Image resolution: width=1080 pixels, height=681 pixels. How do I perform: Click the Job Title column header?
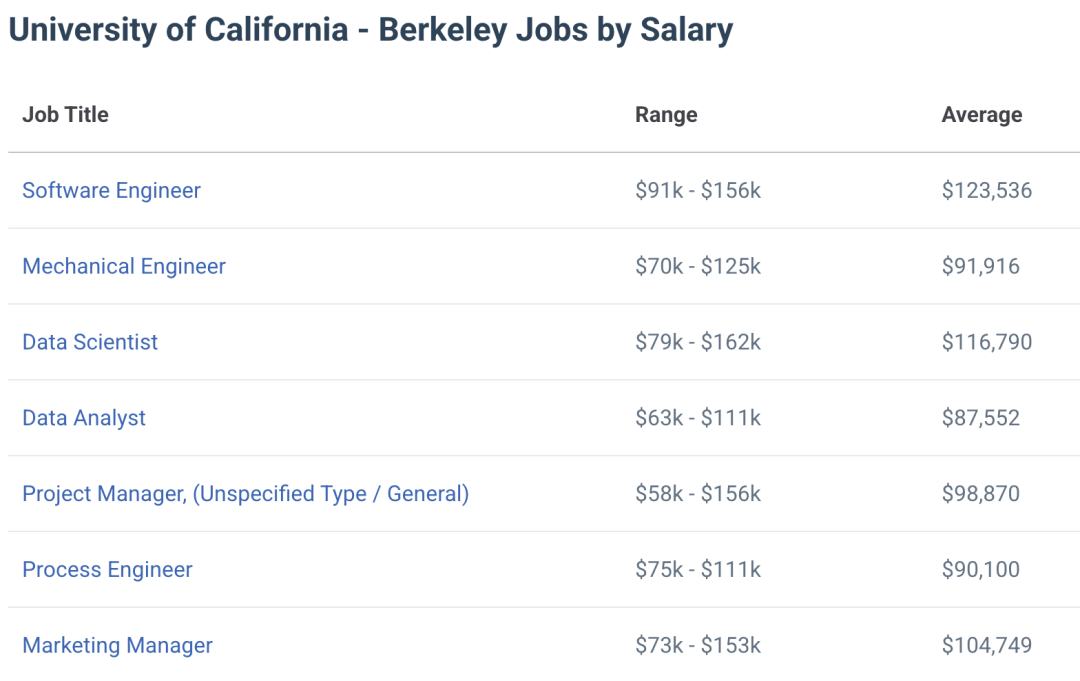[x=65, y=114]
